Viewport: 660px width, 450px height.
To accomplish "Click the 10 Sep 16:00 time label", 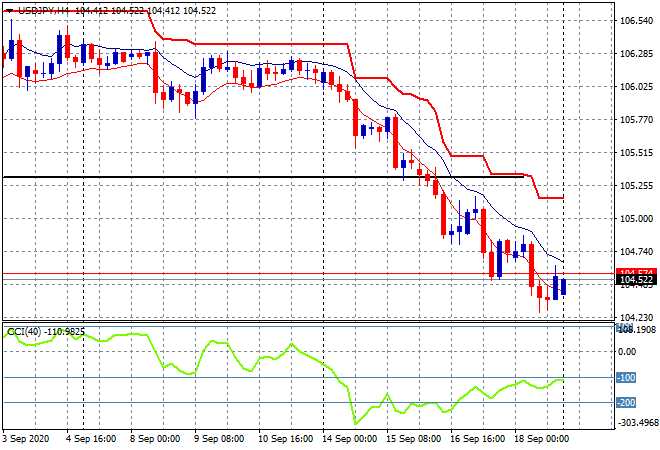I will click(x=285, y=439).
